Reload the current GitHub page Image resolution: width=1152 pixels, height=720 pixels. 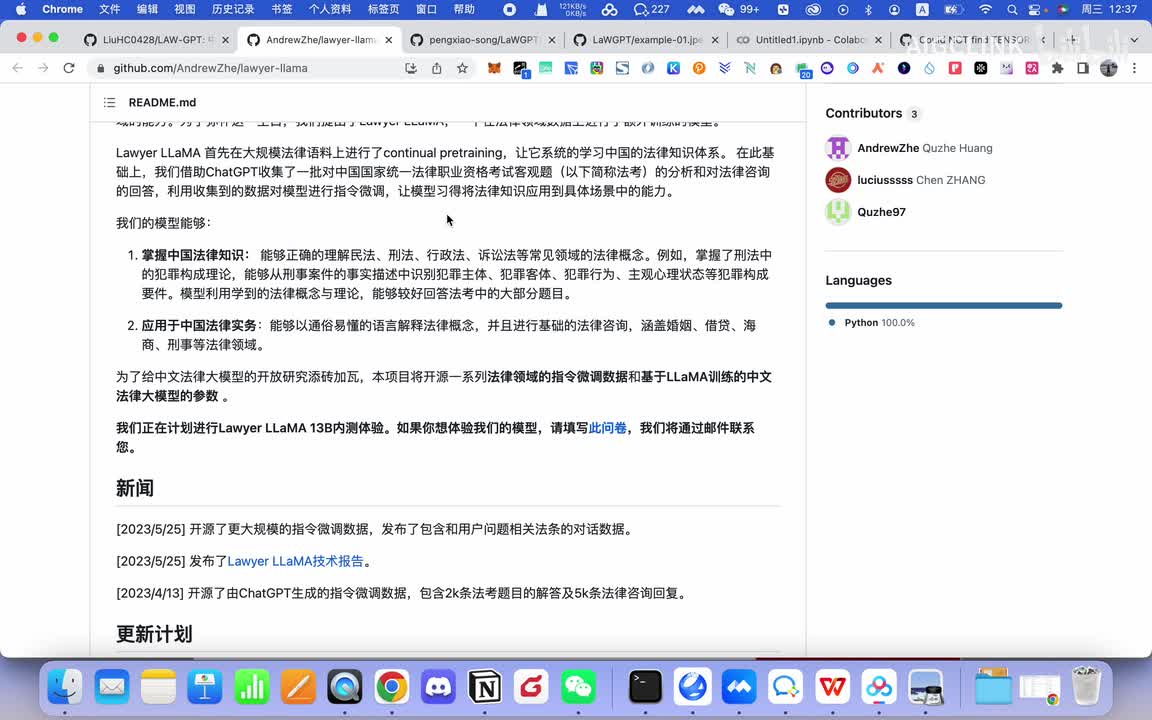(x=69, y=68)
